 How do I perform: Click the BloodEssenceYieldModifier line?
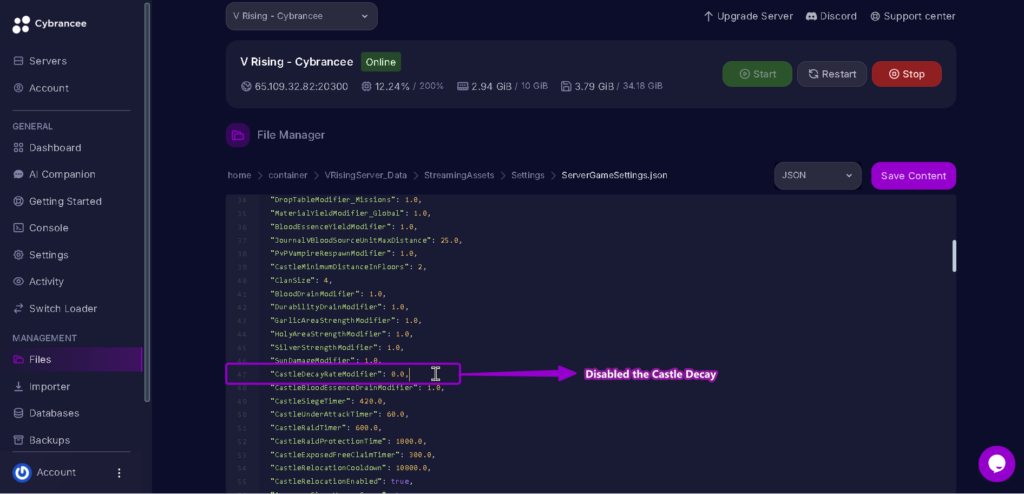coord(343,227)
